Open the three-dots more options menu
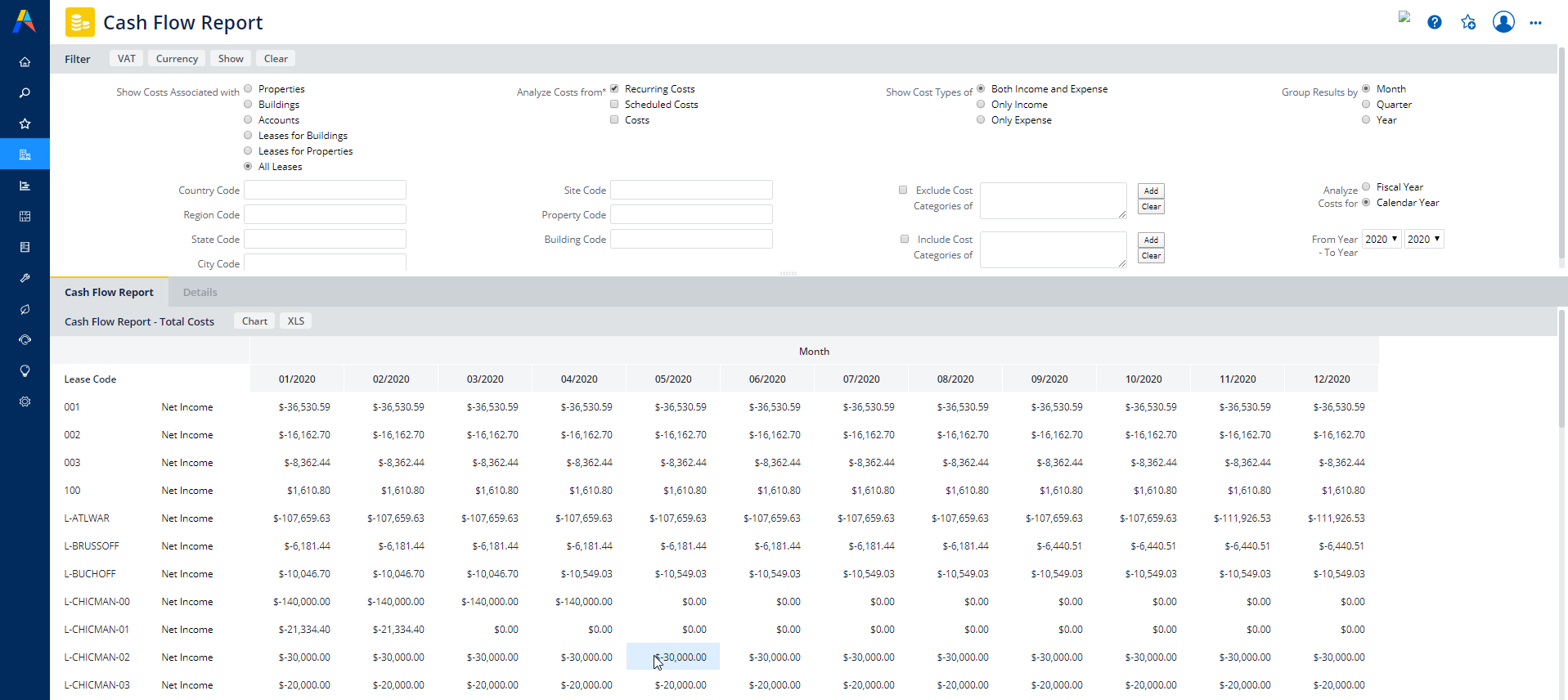Image resolution: width=1568 pixels, height=700 pixels. 1535,23
